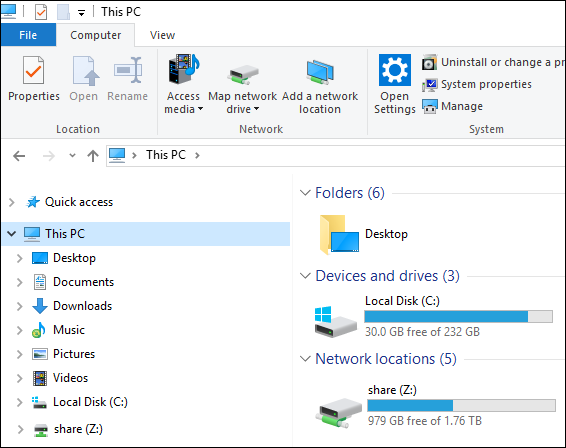
Task: Open Settings via the gear icon
Action: 395,70
